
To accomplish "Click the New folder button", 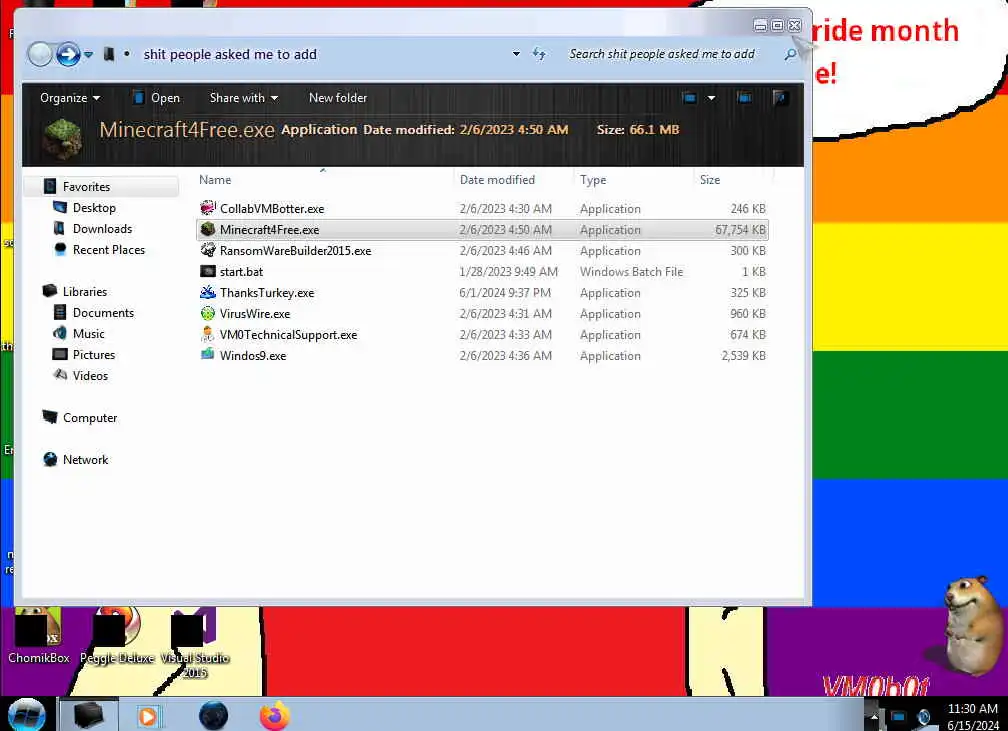I will (x=338, y=98).
